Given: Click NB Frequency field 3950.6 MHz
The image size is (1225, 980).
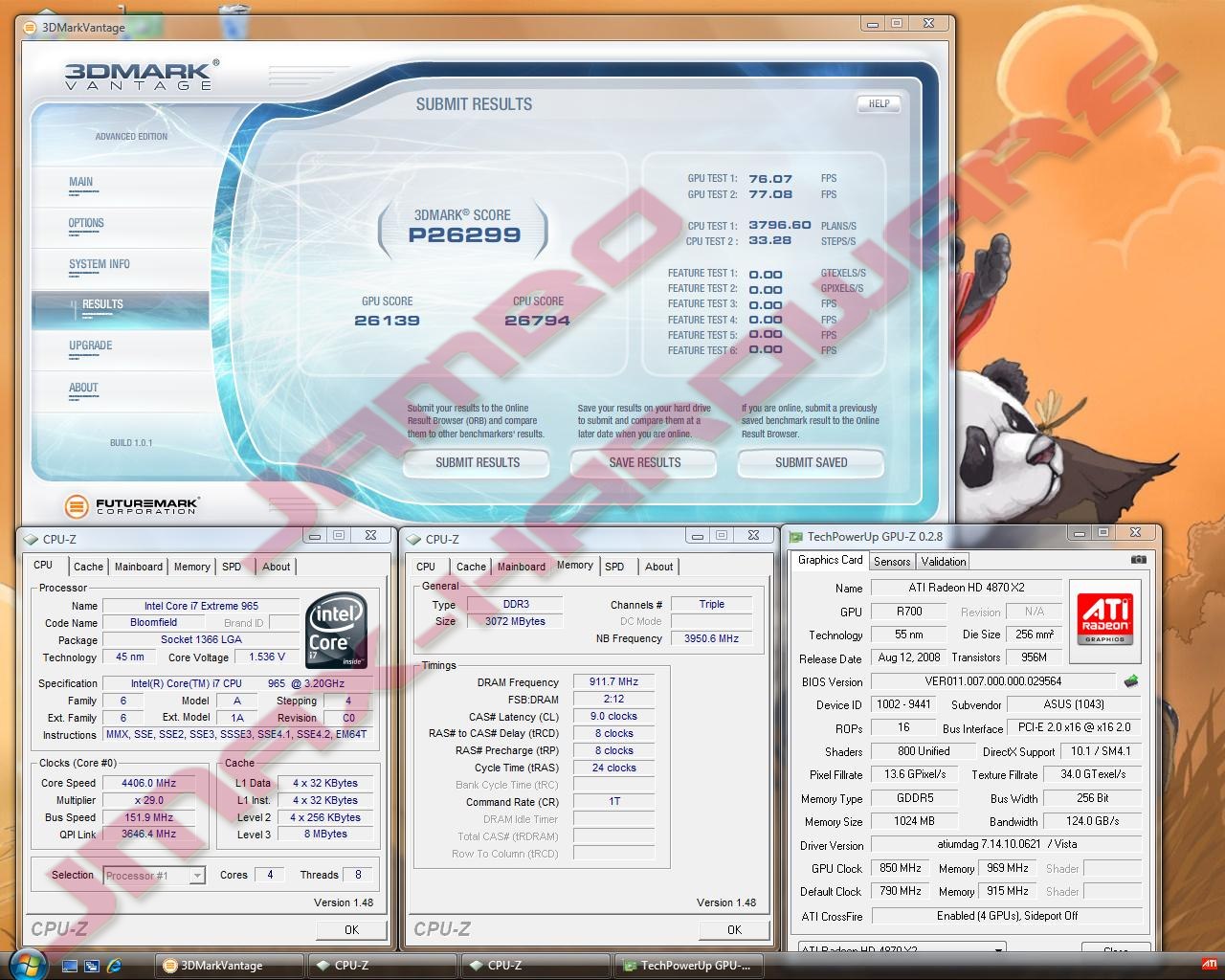Looking at the screenshot, I should point(712,638).
